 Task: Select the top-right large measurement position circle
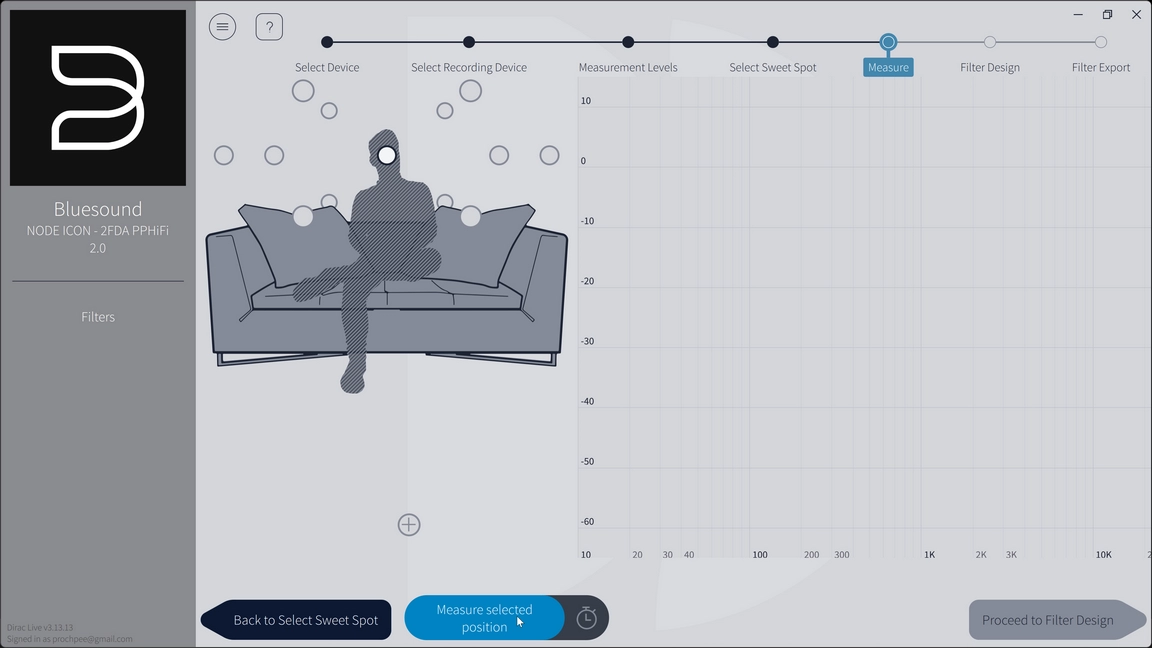[470, 91]
